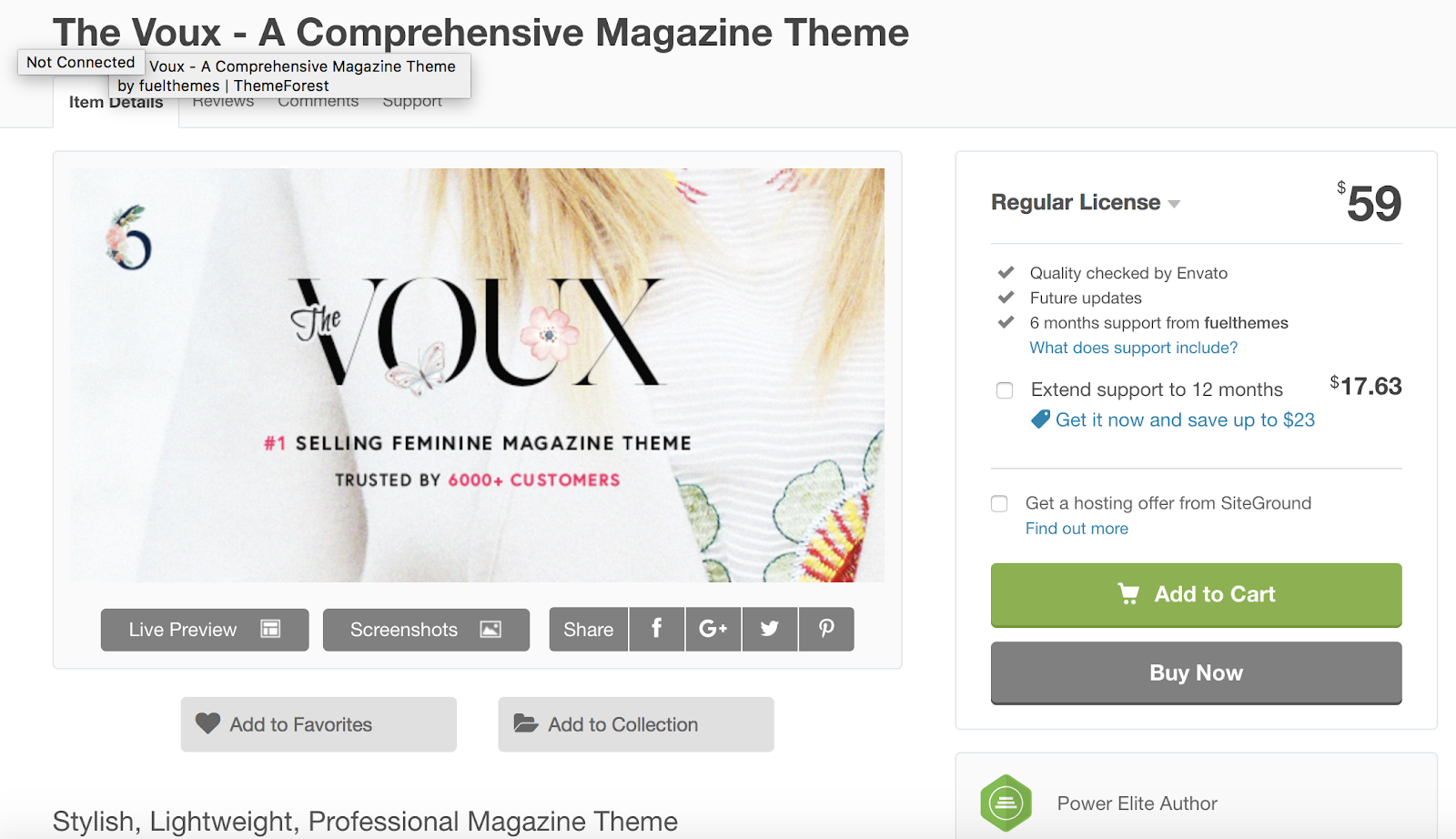Screen dimensions: 1456x839
Task: Click the blue price tag icon
Action: coord(1040,419)
